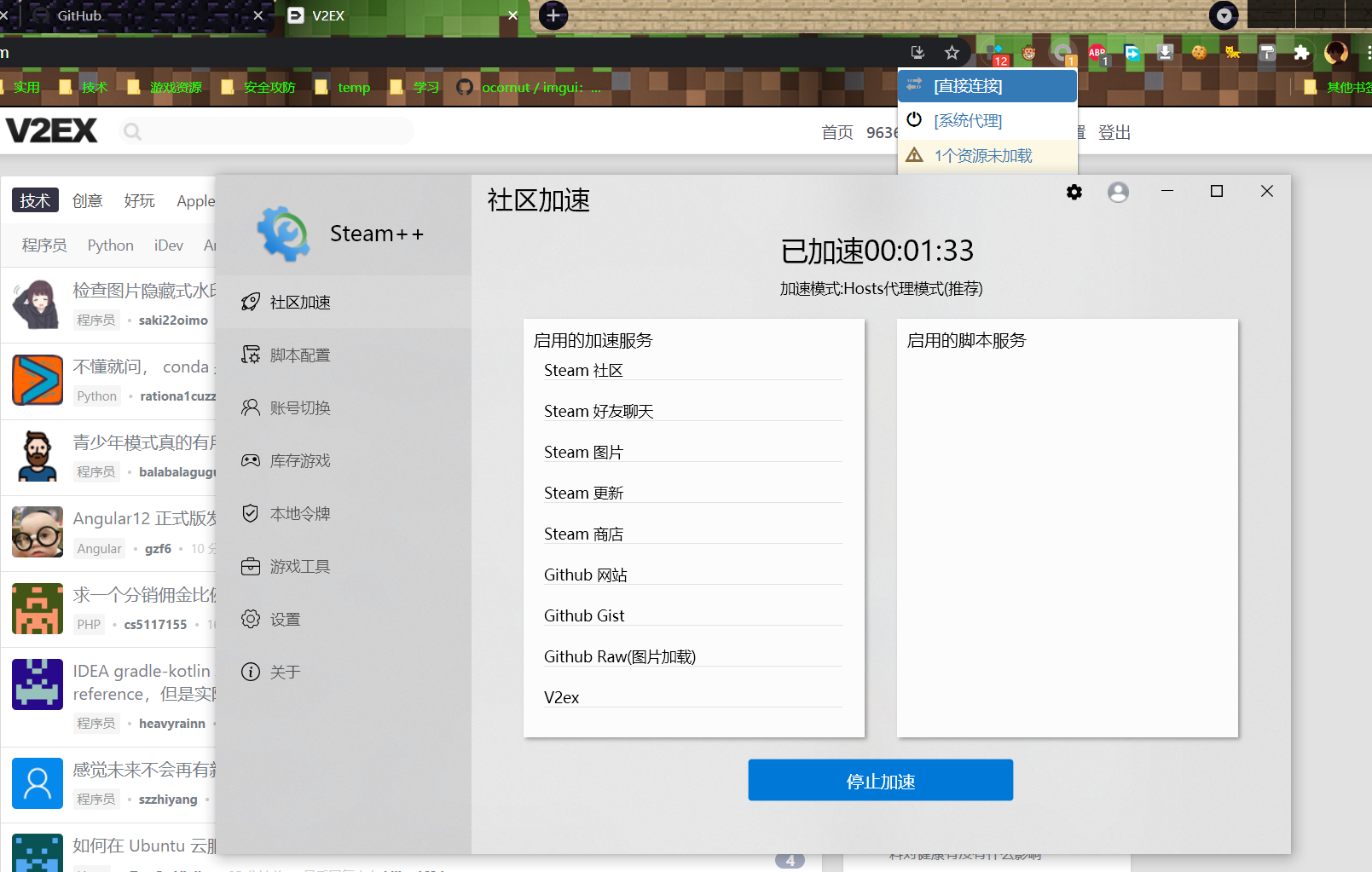Click the yellow cat extension icon

click(x=1233, y=53)
